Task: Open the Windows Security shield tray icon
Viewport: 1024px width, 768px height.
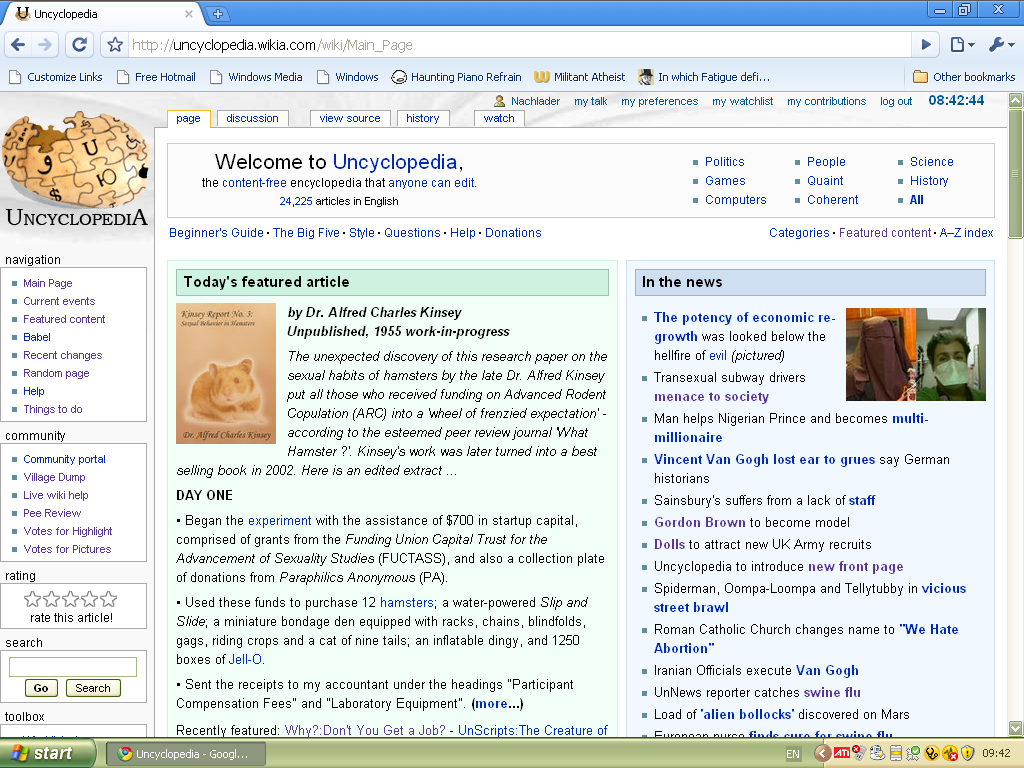Action: (x=966, y=753)
